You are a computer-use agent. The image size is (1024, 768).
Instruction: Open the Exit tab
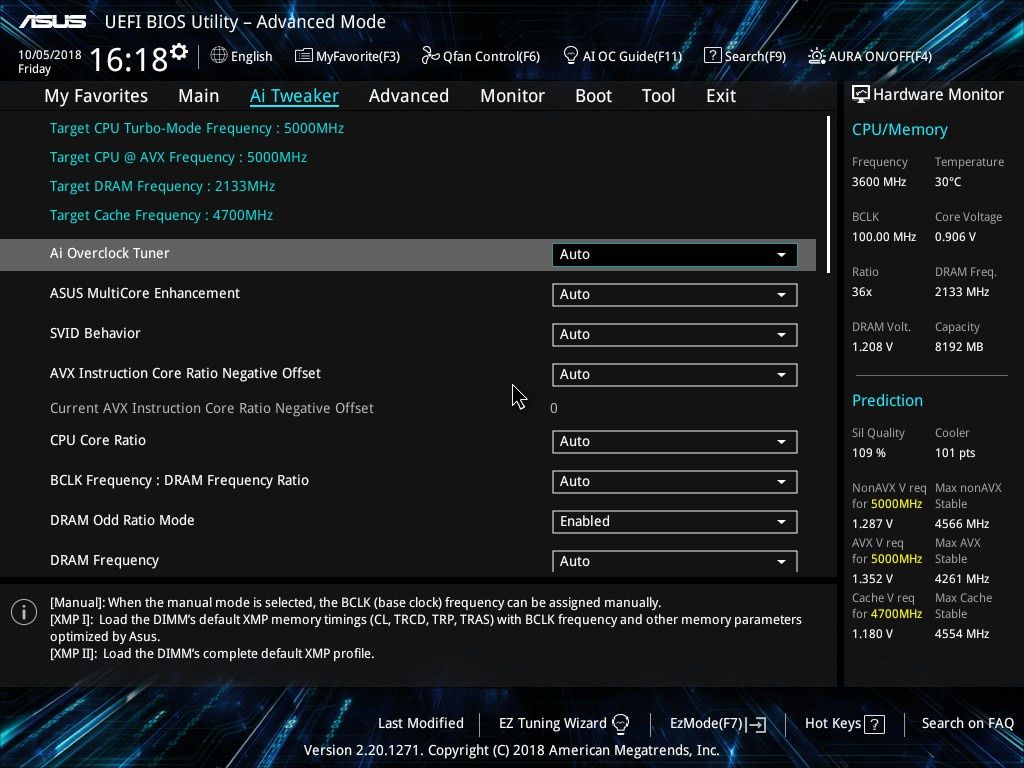click(721, 96)
